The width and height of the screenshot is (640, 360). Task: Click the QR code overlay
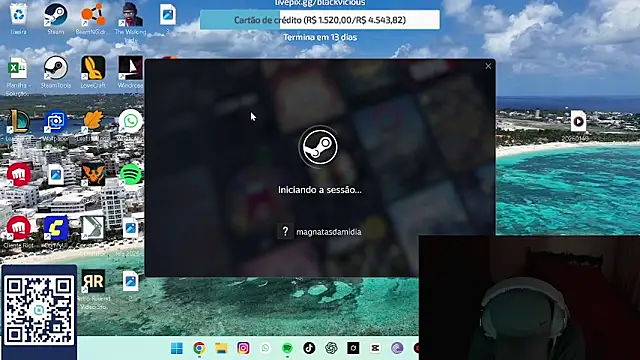(x=39, y=312)
